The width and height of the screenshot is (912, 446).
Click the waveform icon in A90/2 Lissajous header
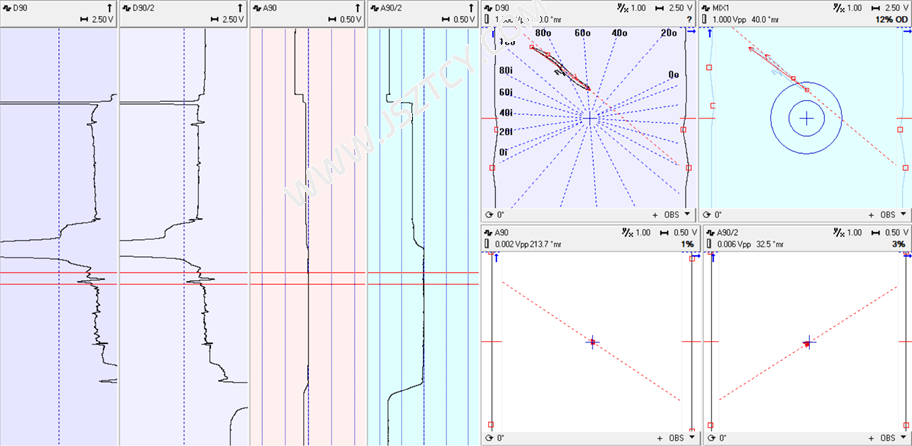709,232
